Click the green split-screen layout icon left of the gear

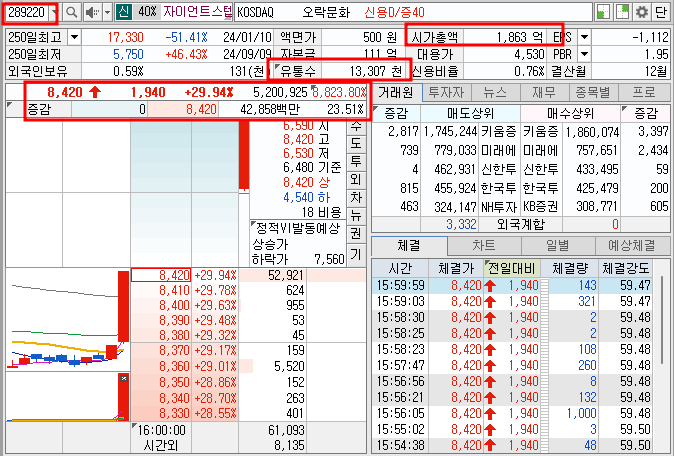[604, 12]
